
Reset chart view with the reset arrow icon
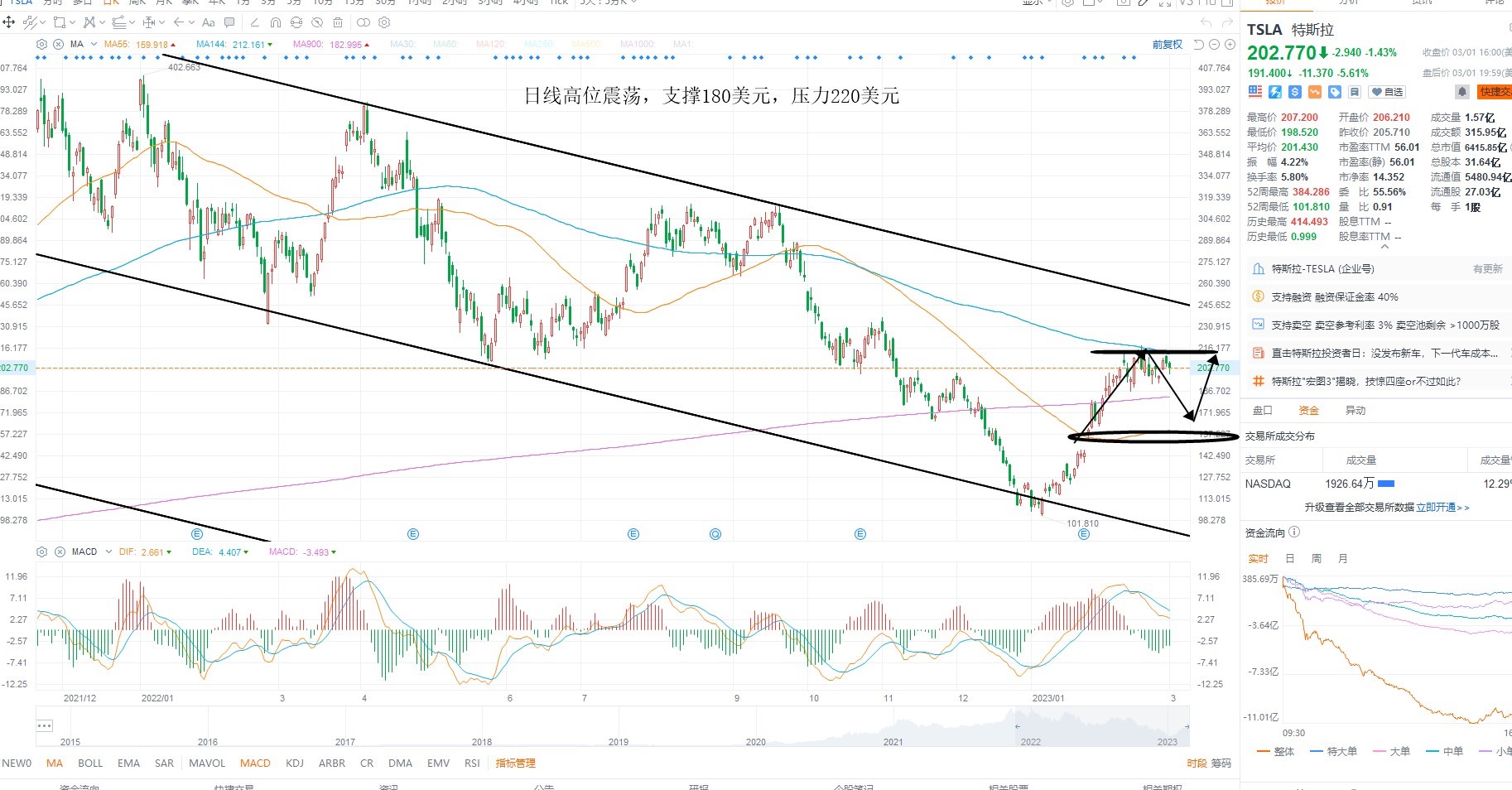point(1199,44)
